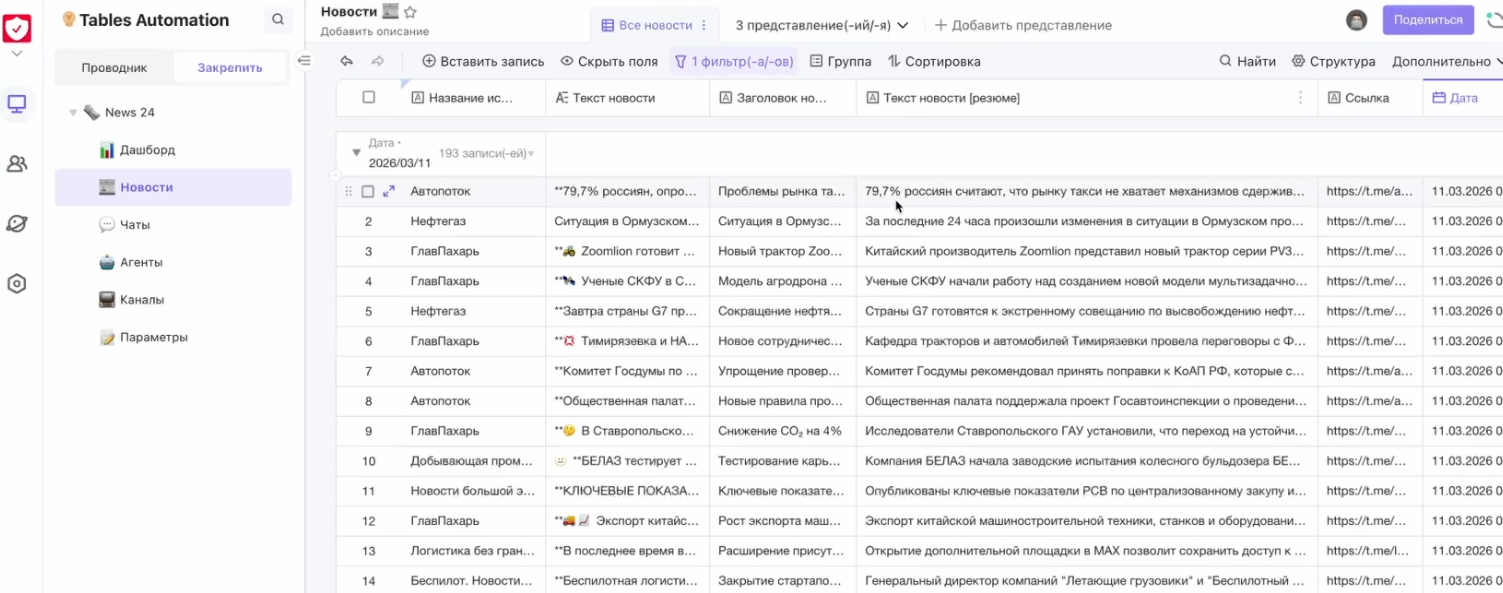
Task: Click the Поделиться button
Action: click(1428, 19)
